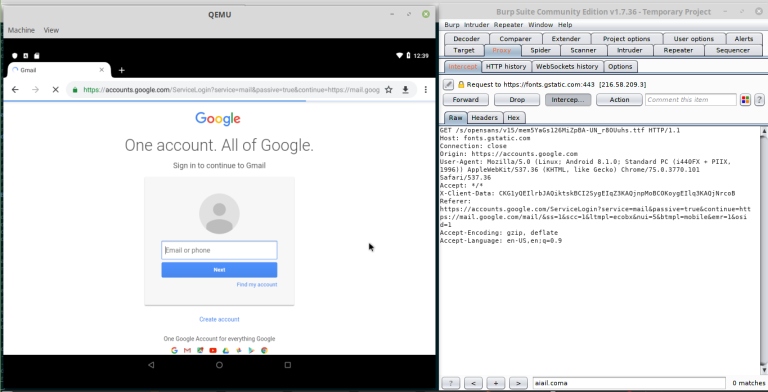
Task: Click Create account link
Action: click(219, 319)
